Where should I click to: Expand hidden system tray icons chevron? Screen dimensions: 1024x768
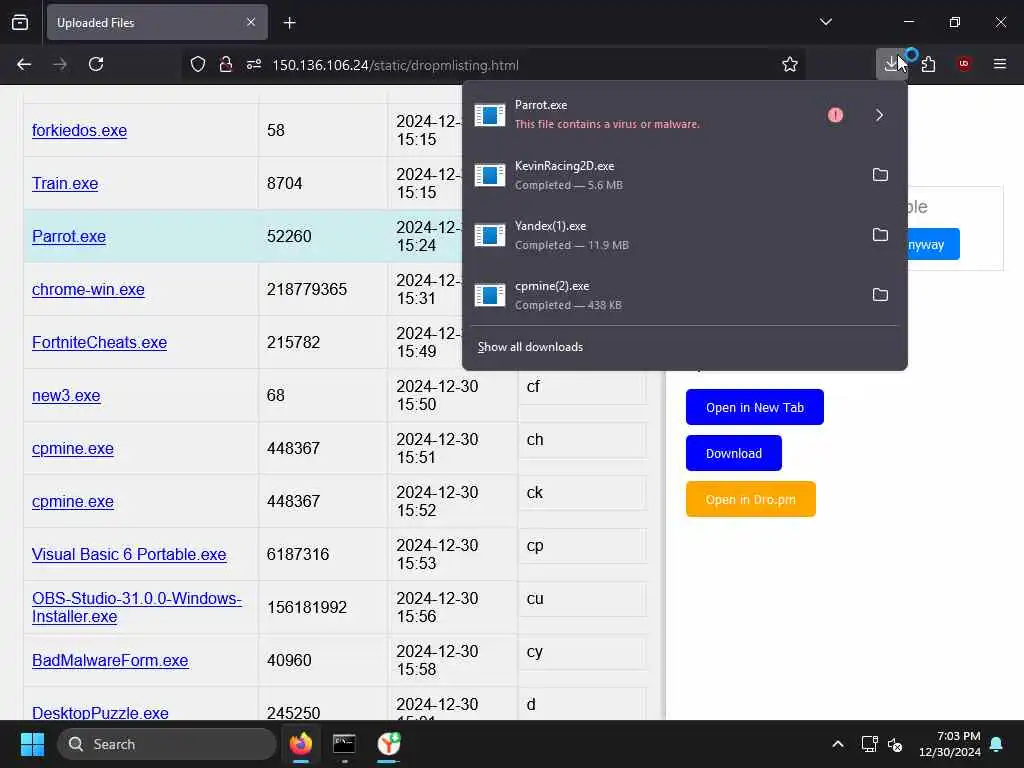(838, 744)
